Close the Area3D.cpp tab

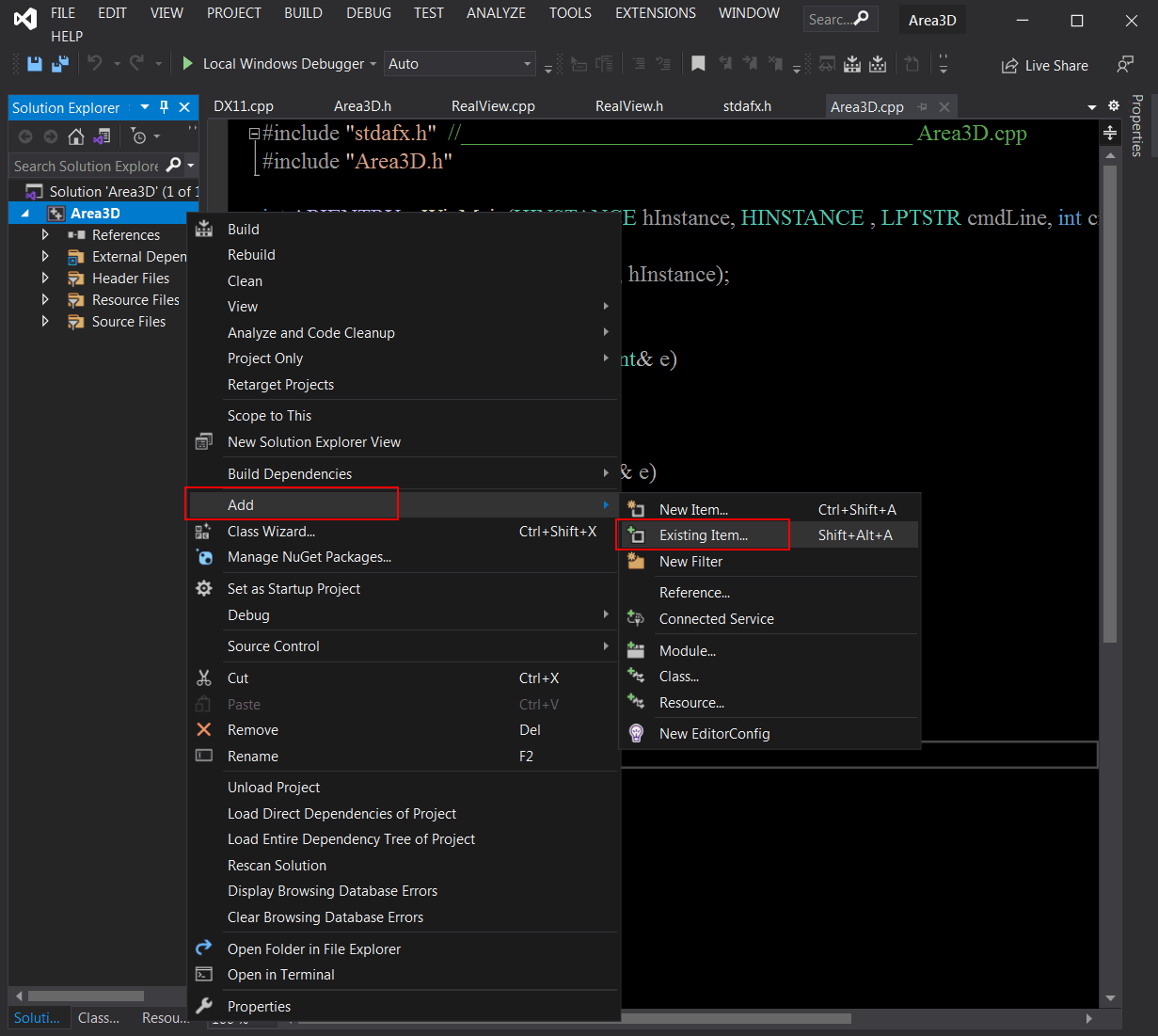click(x=944, y=107)
